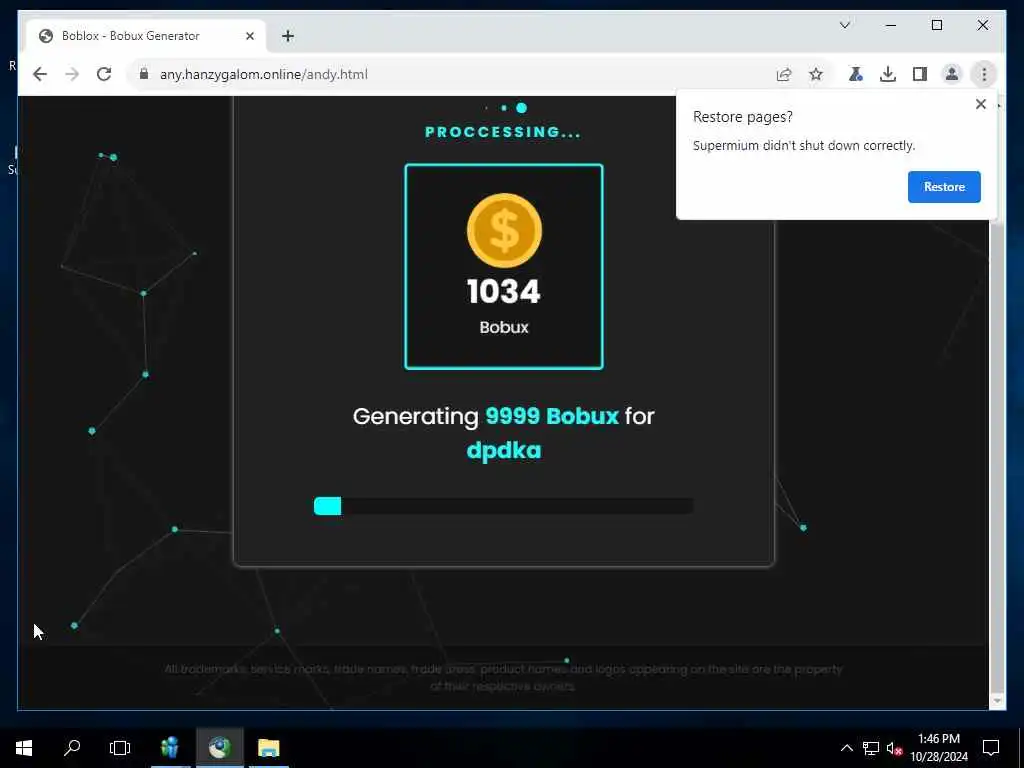
Task: Open the taskbar search magnifier
Action: [x=72, y=748]
